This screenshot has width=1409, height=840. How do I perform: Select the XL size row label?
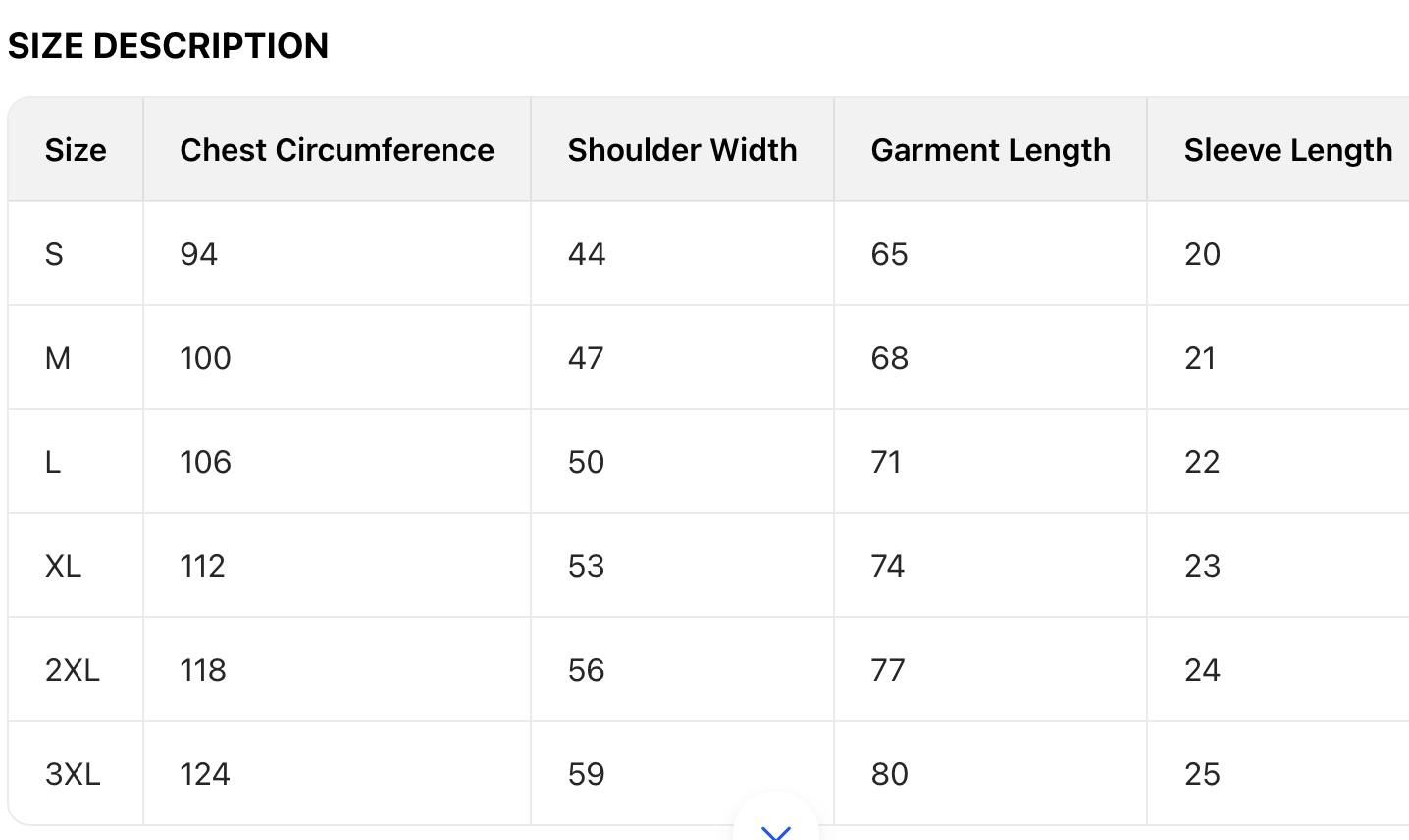click(x=63, y=566)
